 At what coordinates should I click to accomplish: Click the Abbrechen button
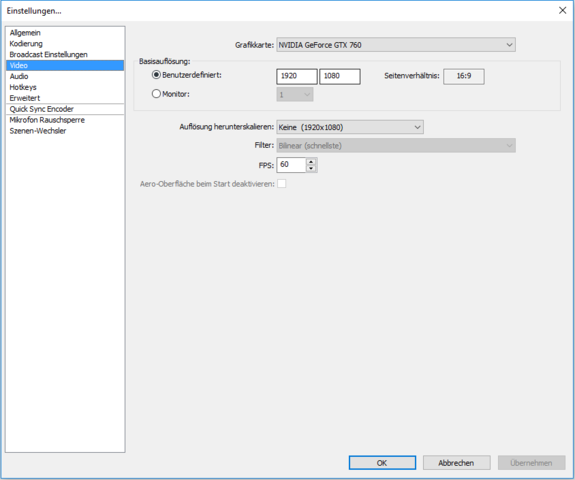click(x=457, y=463)
